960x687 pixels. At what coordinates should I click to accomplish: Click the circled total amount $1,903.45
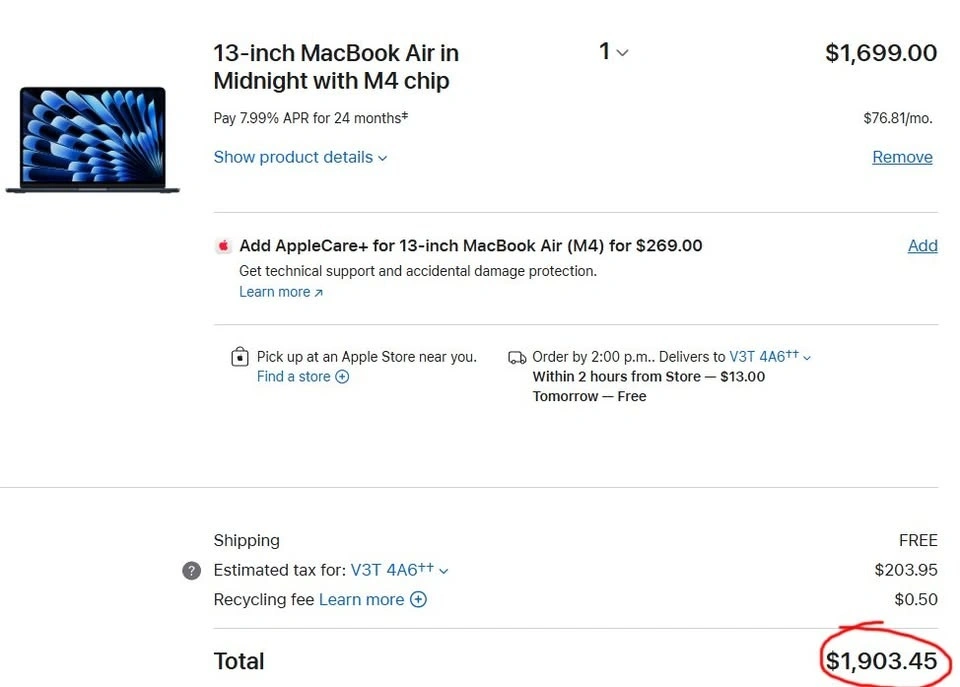[881, 661]
